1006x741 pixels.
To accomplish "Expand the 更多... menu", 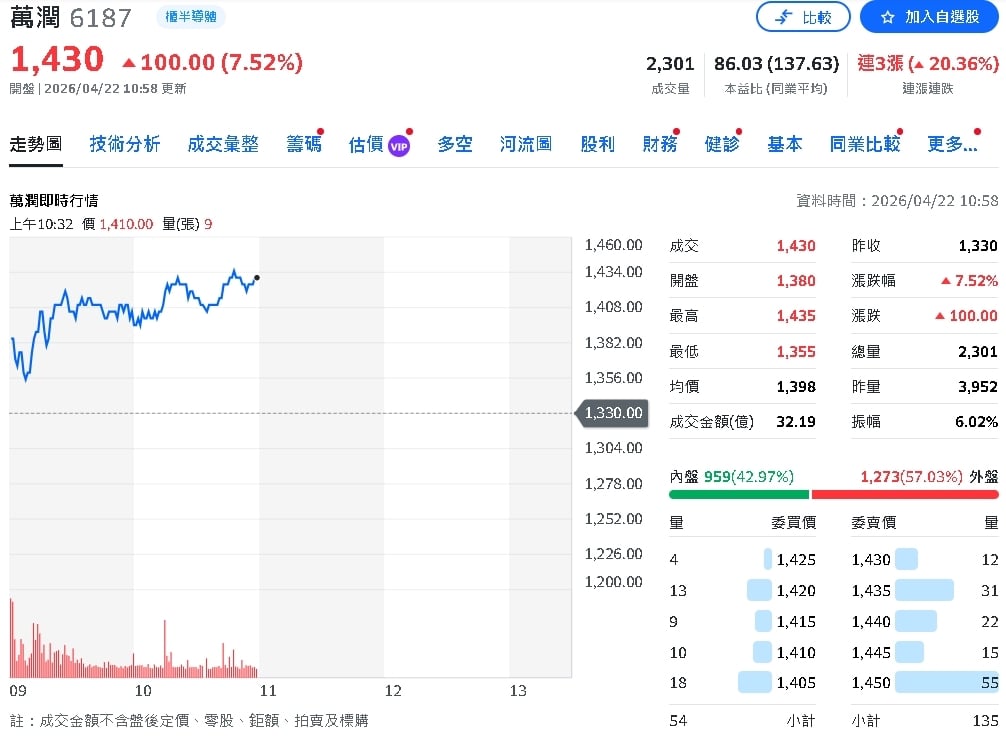I will pyautogui.click(x=952, y=144).
